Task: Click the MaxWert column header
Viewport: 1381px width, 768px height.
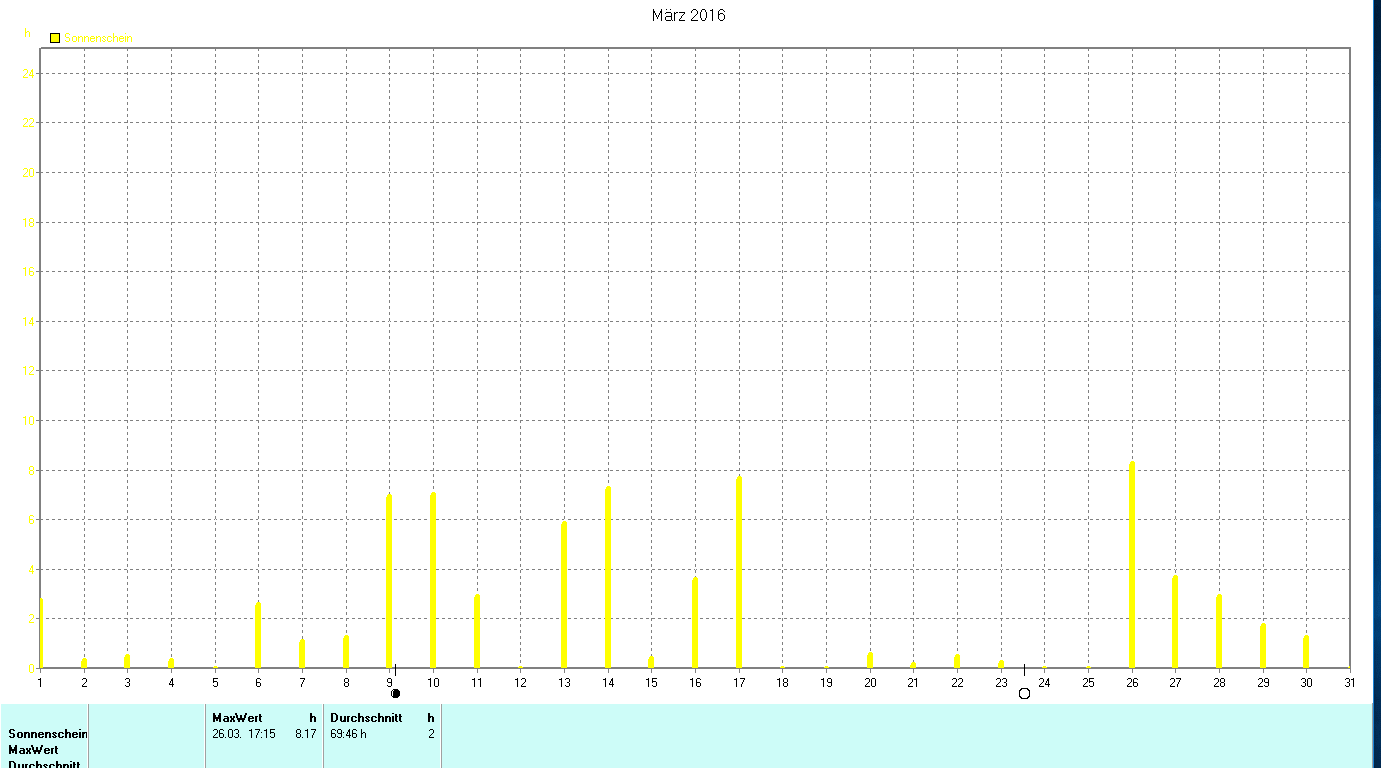Action: pos(237,718)
